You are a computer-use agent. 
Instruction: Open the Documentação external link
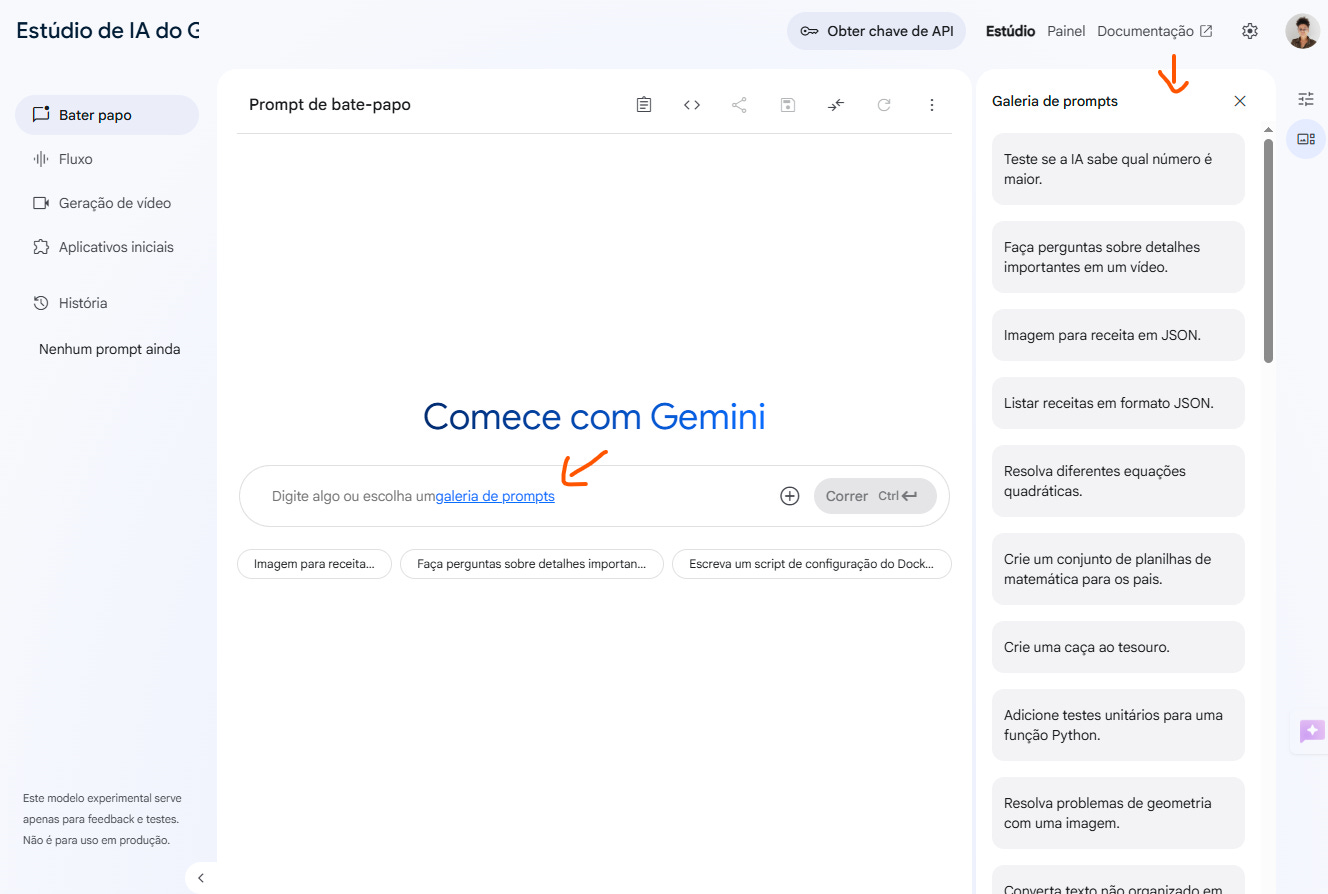[x=1155, y=31]
